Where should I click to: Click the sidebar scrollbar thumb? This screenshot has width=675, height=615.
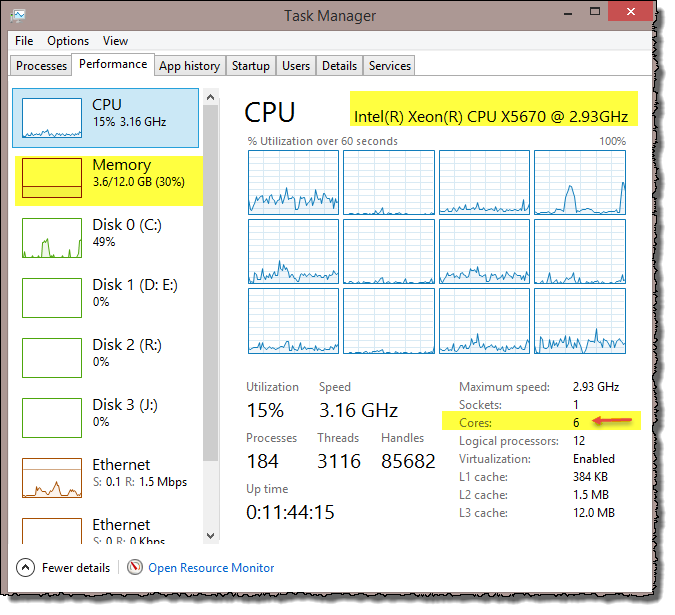(x=211, y=284)
